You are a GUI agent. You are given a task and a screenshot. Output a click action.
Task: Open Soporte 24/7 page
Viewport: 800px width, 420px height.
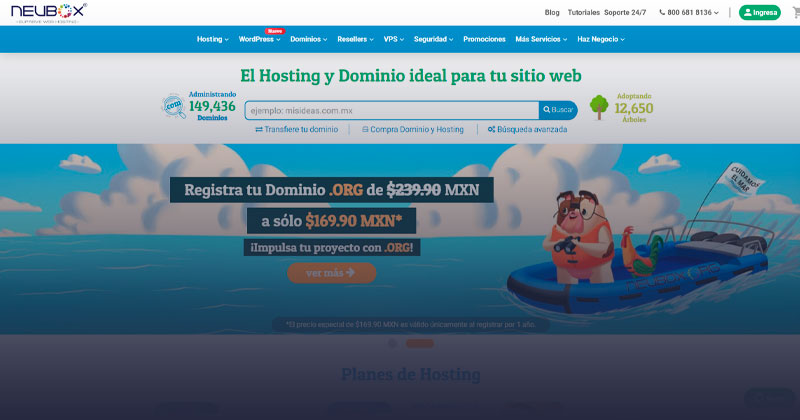point(625,12)
